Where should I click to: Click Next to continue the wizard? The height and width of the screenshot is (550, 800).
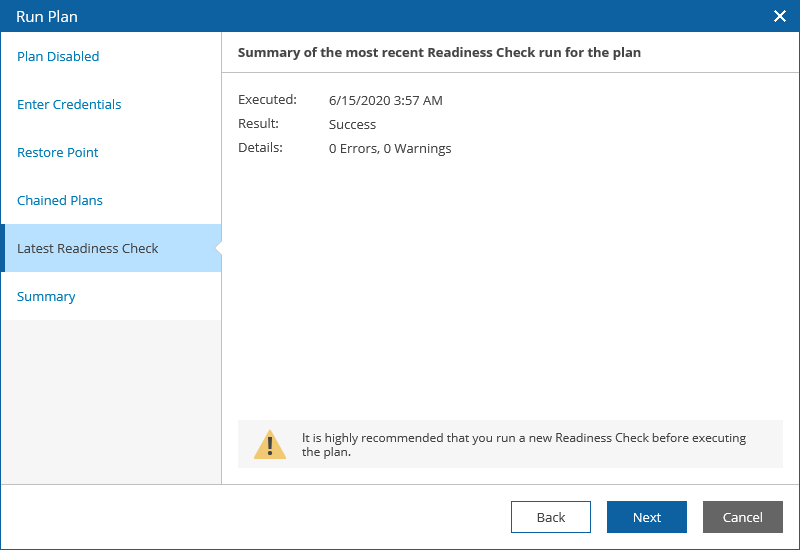646,517
